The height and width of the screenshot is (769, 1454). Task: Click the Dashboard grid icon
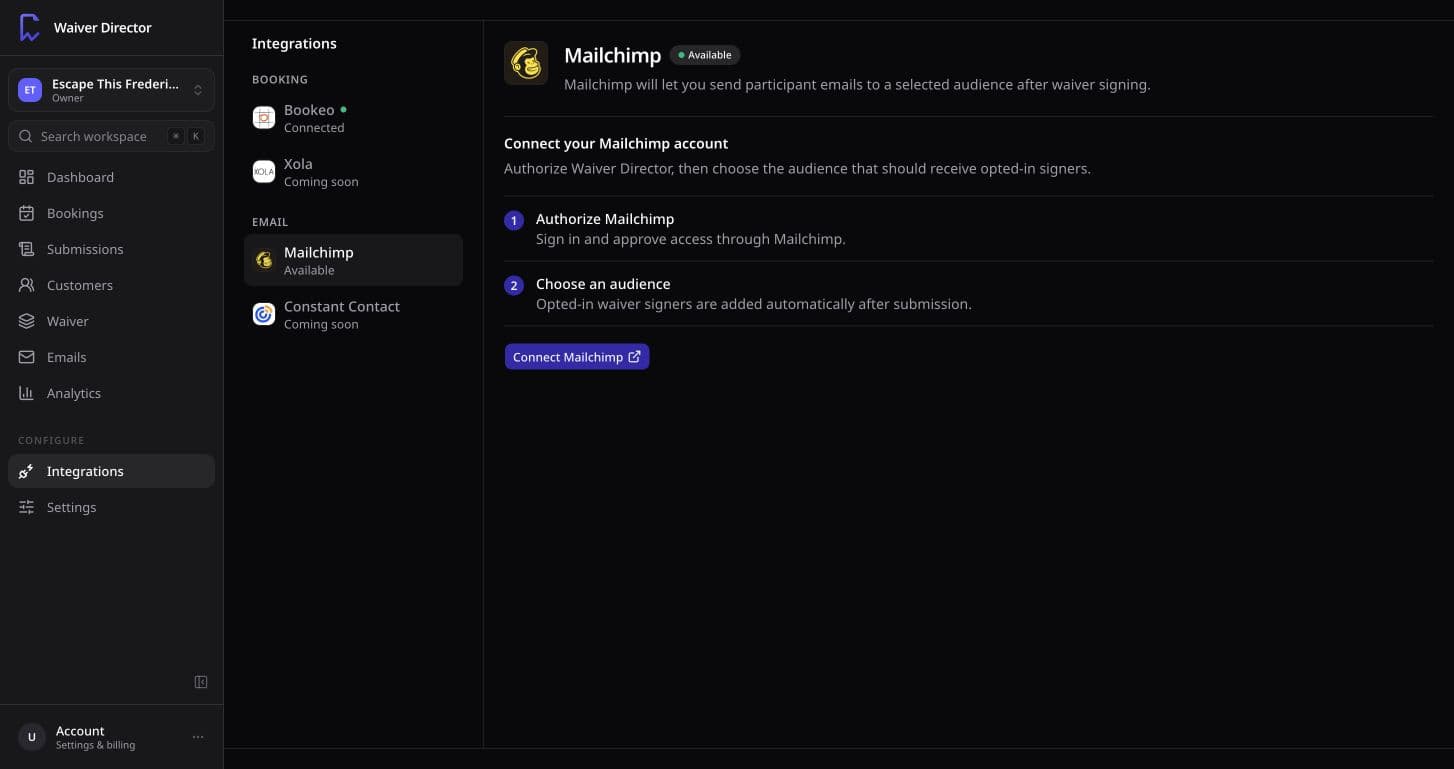coord(27,177)
